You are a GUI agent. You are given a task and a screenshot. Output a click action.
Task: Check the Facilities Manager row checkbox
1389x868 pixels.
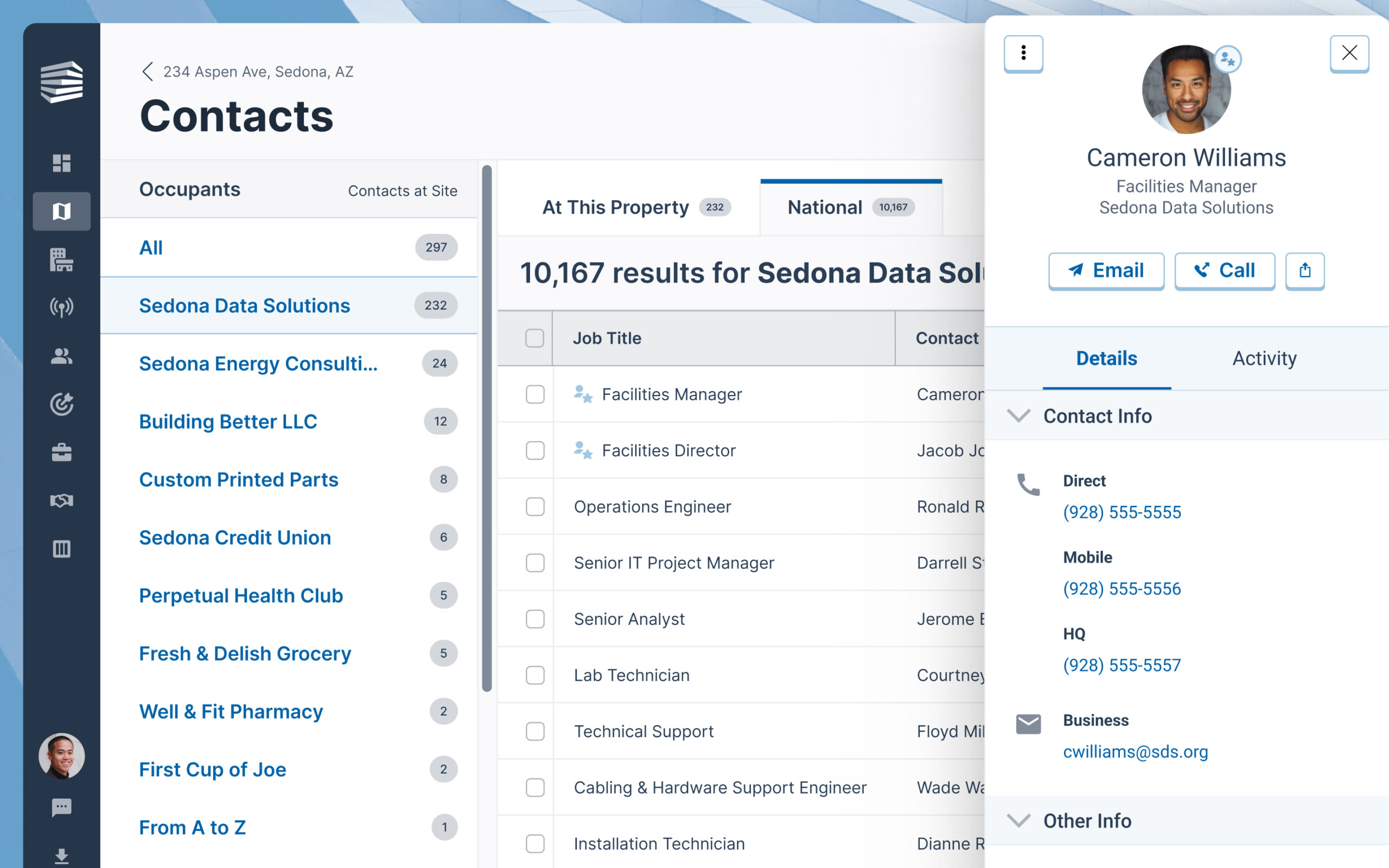click(x=535, y=394)
